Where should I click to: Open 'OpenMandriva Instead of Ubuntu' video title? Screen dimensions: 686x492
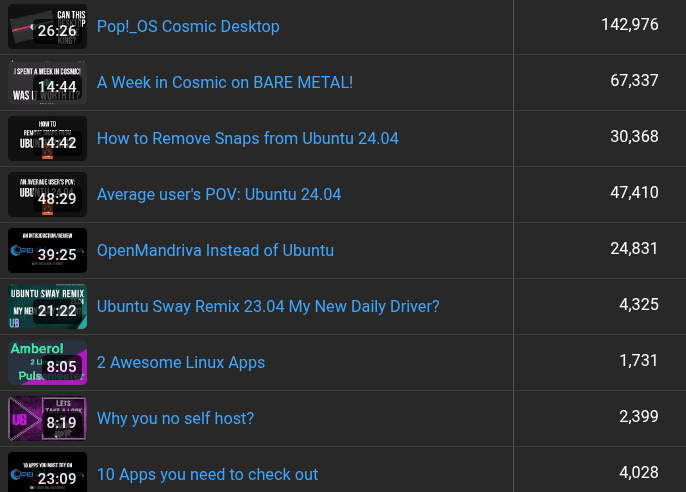(215, 250)
